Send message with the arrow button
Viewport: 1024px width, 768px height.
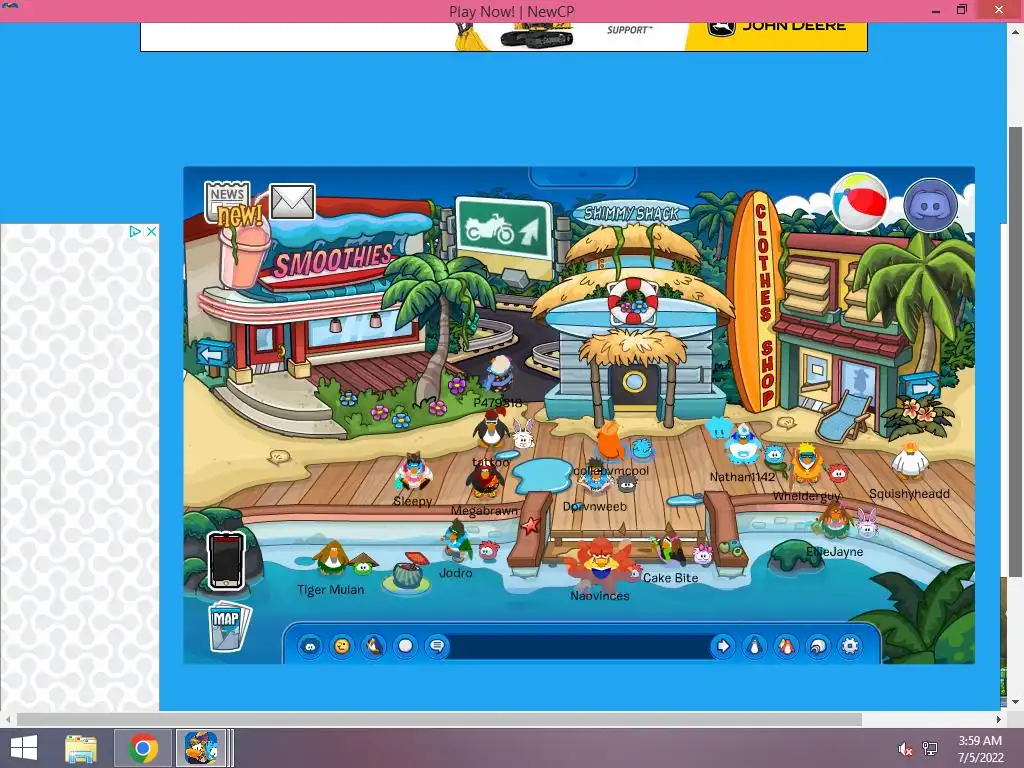coord(723,647)
